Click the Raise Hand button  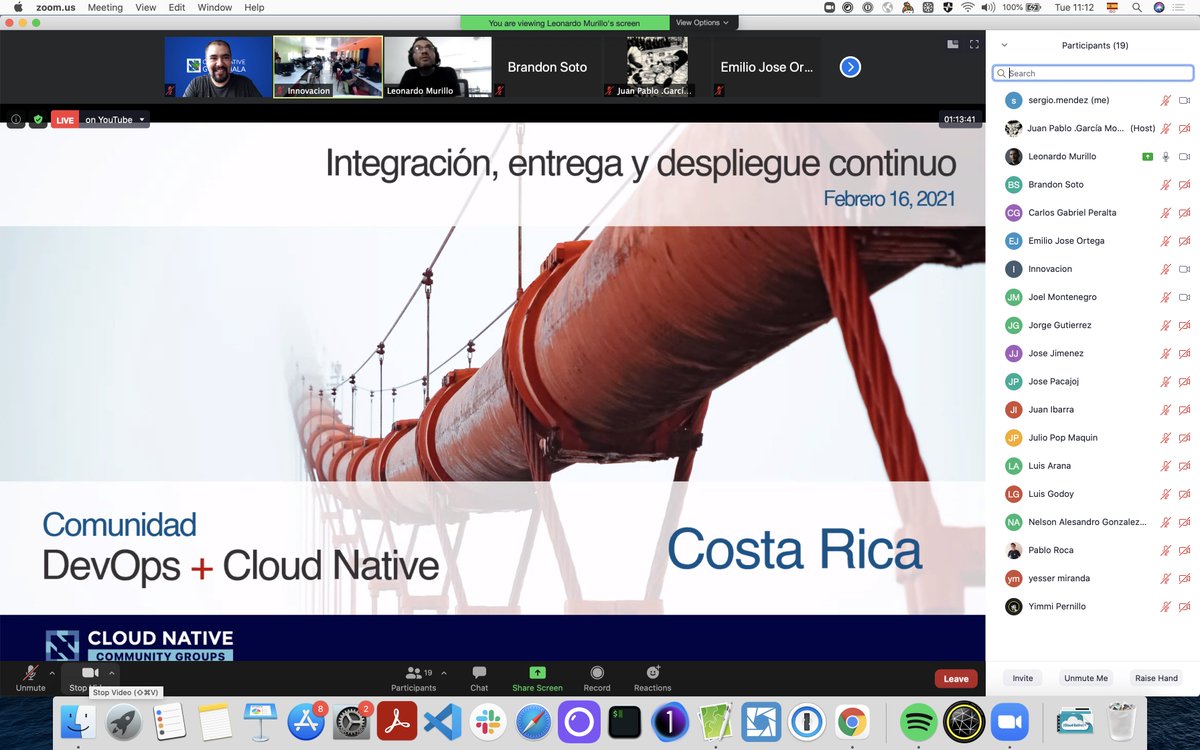click(x=1156, y=678)
